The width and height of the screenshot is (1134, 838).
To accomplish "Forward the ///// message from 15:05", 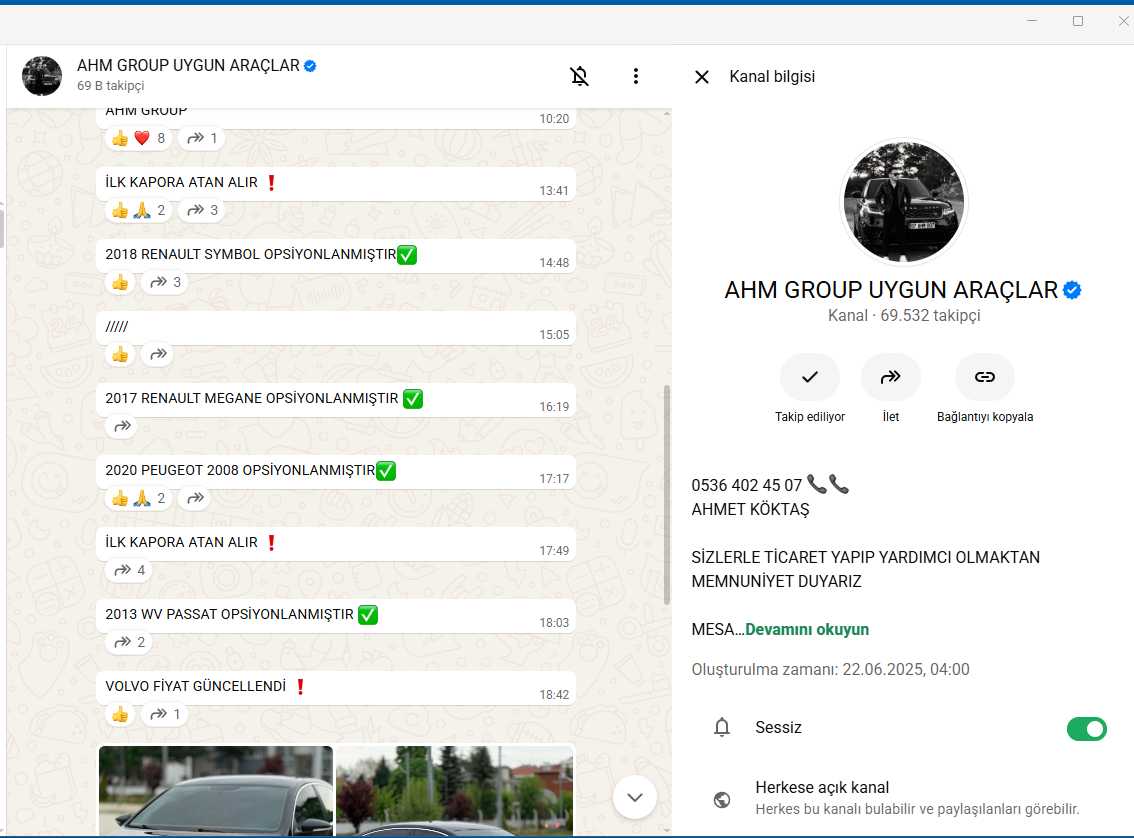I will click(x=158, y=354).
